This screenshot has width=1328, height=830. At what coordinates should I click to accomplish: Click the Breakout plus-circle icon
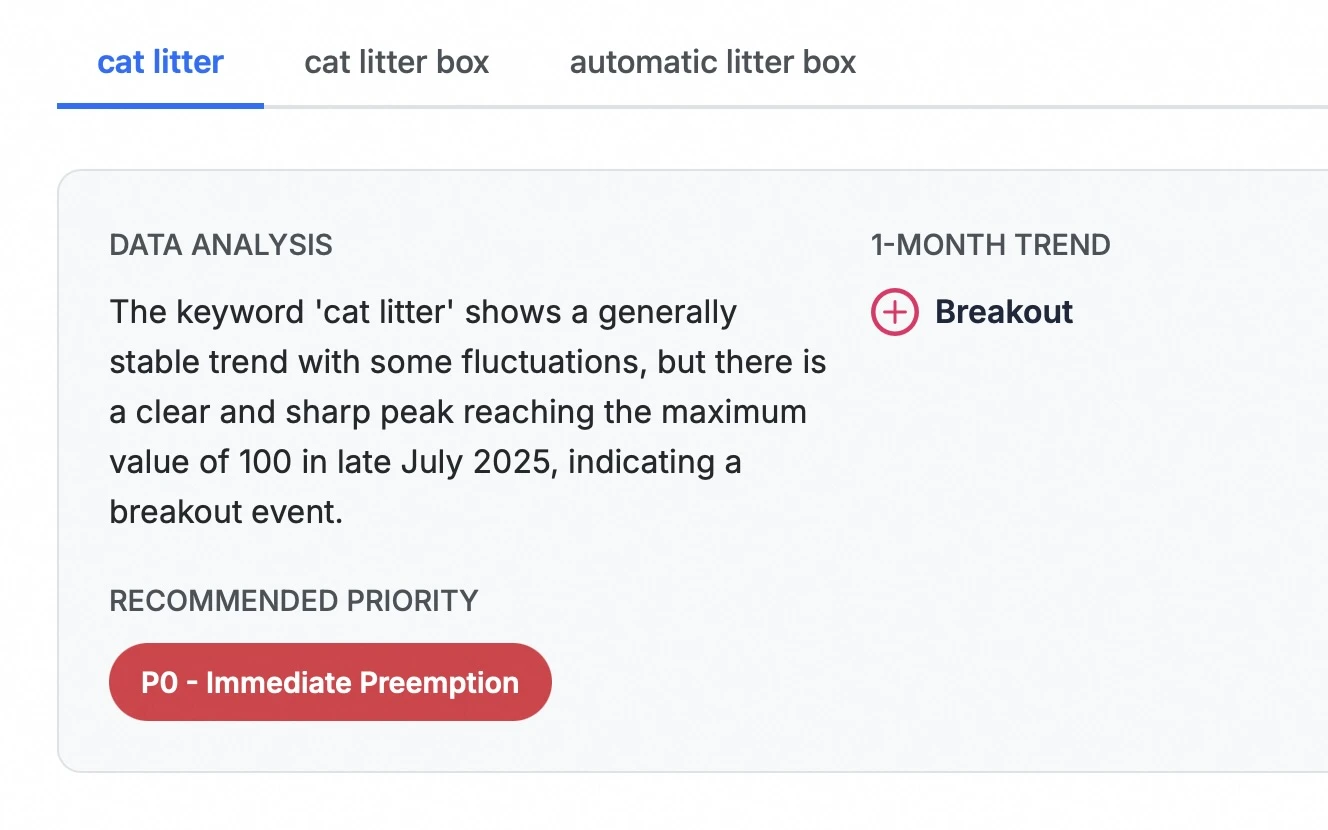point(894,312)
